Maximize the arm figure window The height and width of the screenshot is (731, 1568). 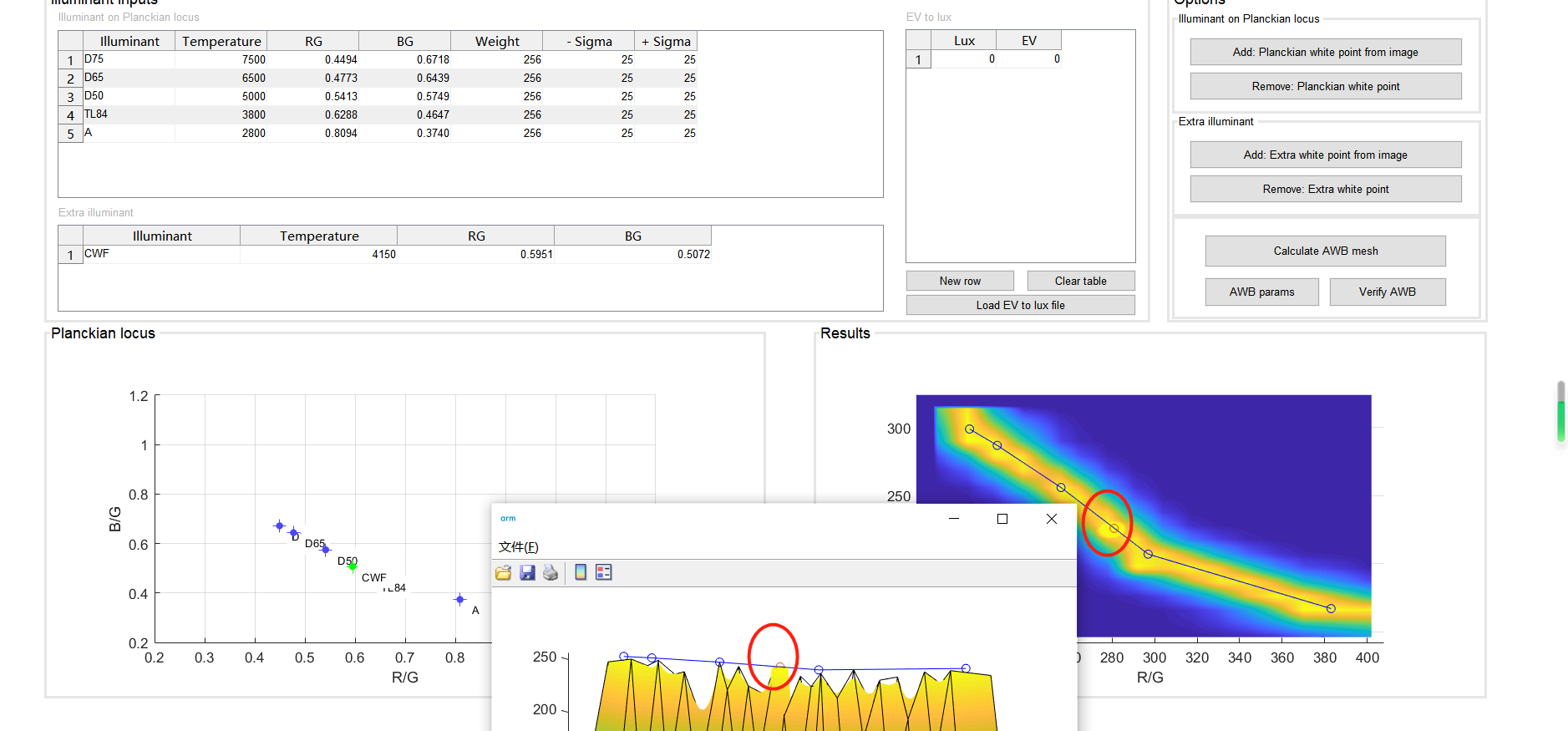(x=1002, y=519)
